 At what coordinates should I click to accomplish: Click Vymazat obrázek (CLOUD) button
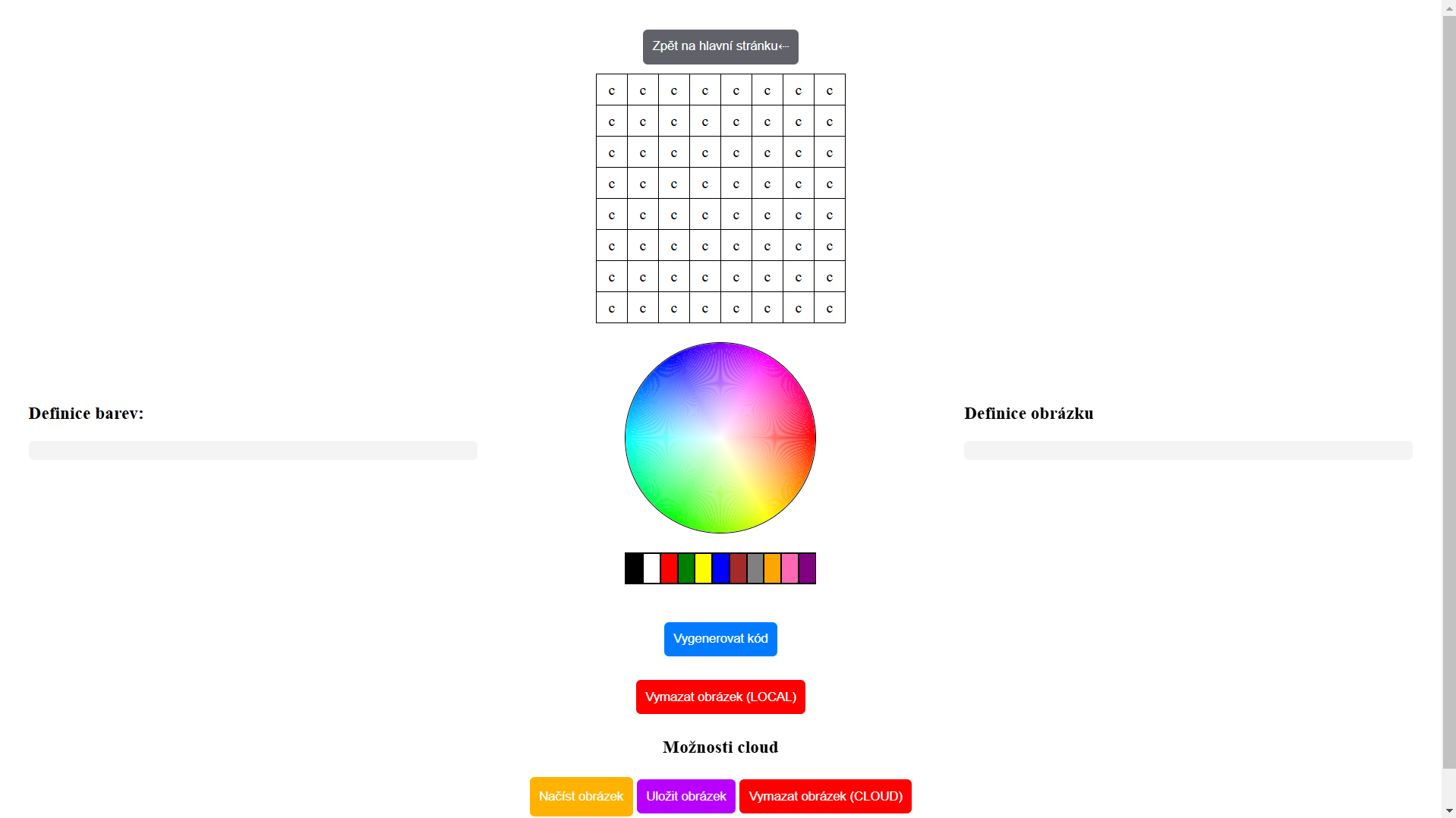click(825, 796)
